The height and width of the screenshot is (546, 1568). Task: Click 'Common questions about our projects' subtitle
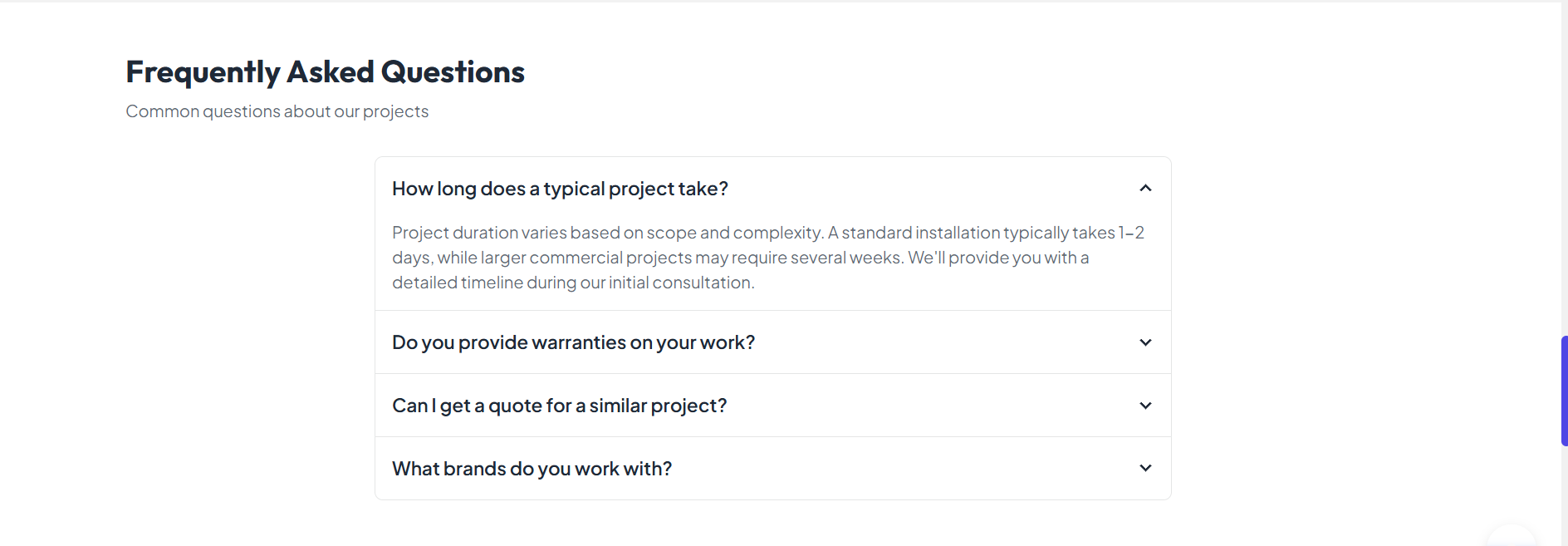pyautogui.click(x=277, y=111)
